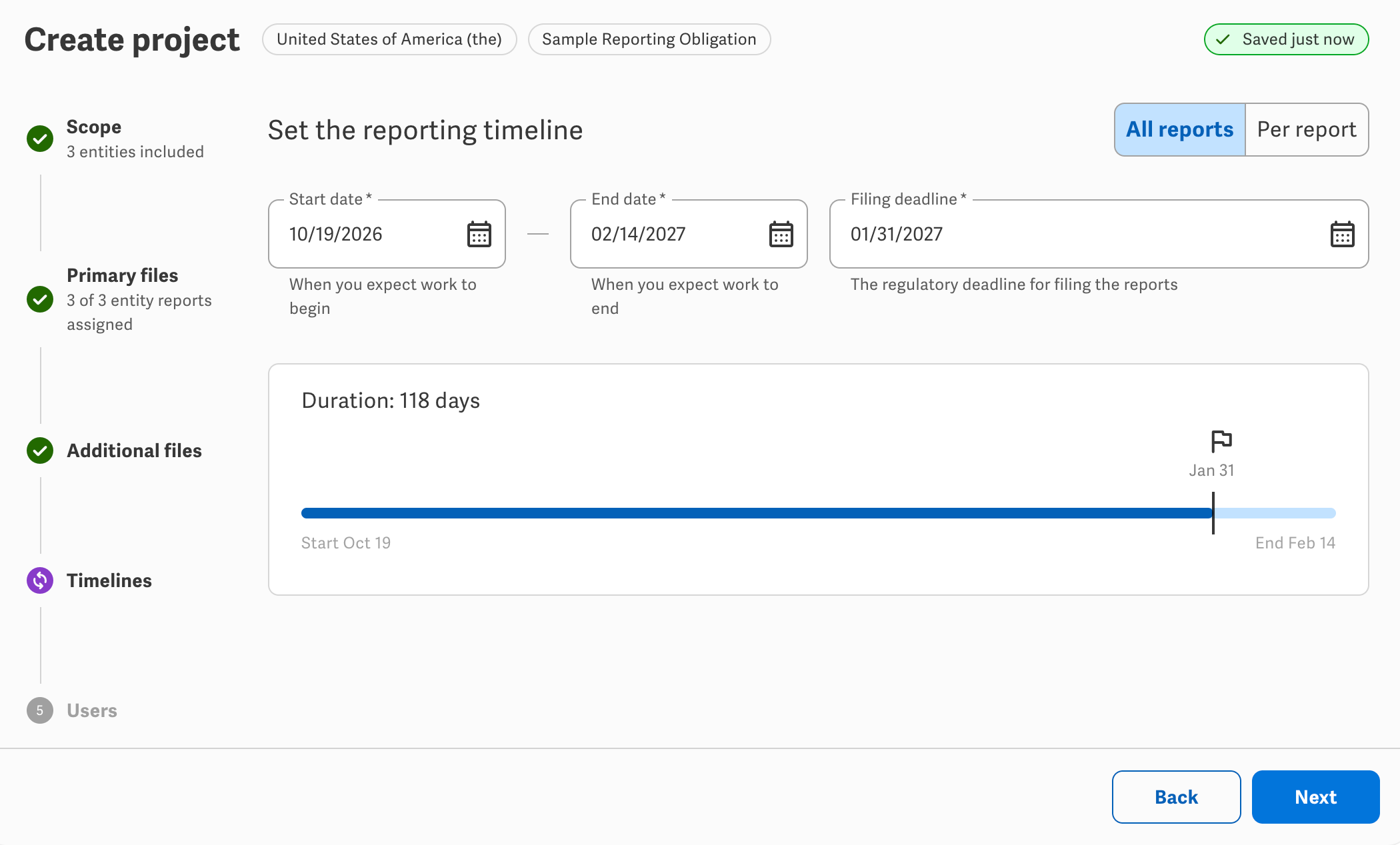Click the Sample Reporting Obligation chip

[x=649, y=39]
